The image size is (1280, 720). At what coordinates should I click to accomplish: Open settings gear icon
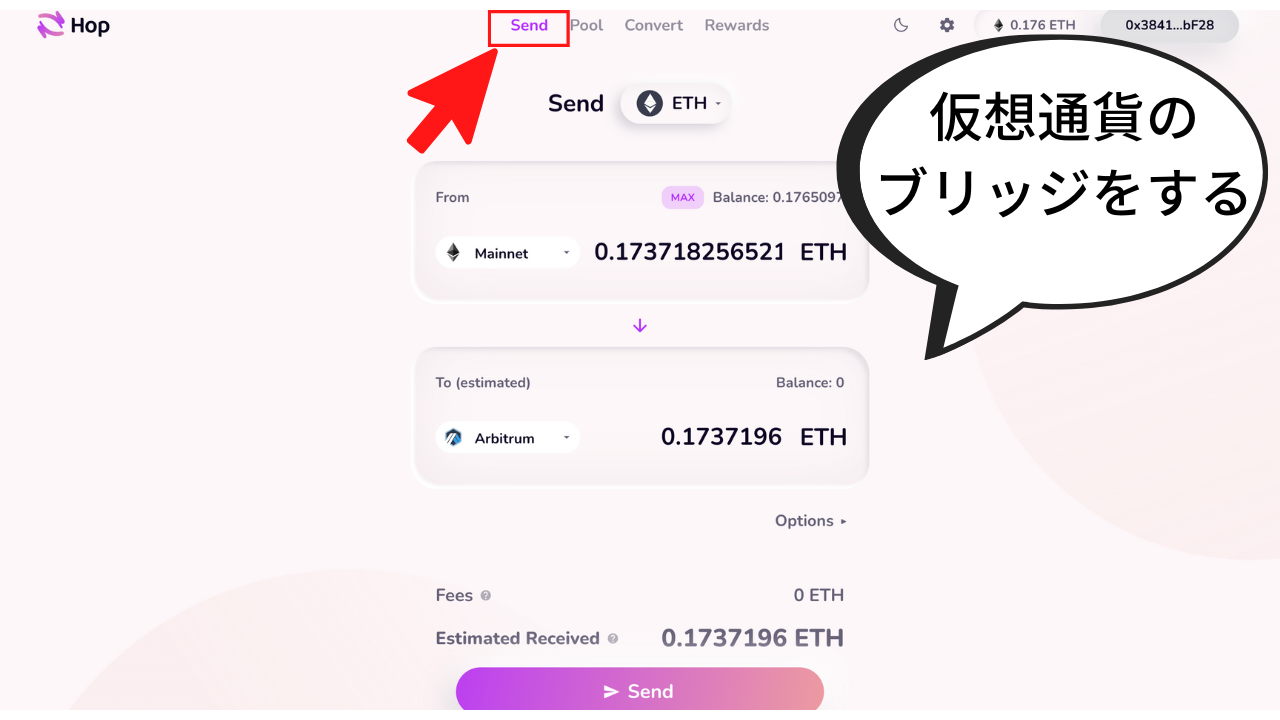tap(947, 25)
